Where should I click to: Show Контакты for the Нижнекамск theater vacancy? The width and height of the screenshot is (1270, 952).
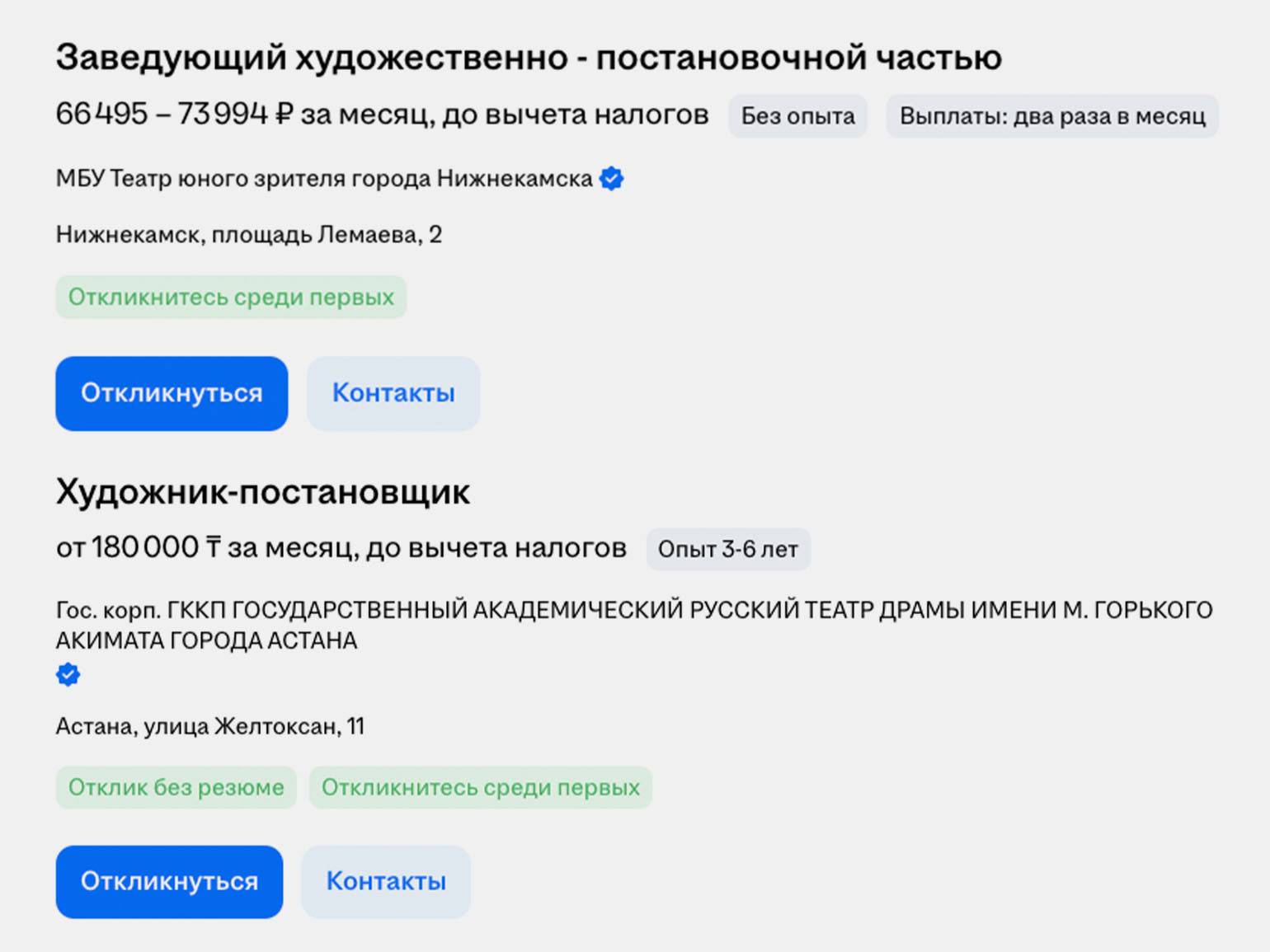(x=393, y=393)
